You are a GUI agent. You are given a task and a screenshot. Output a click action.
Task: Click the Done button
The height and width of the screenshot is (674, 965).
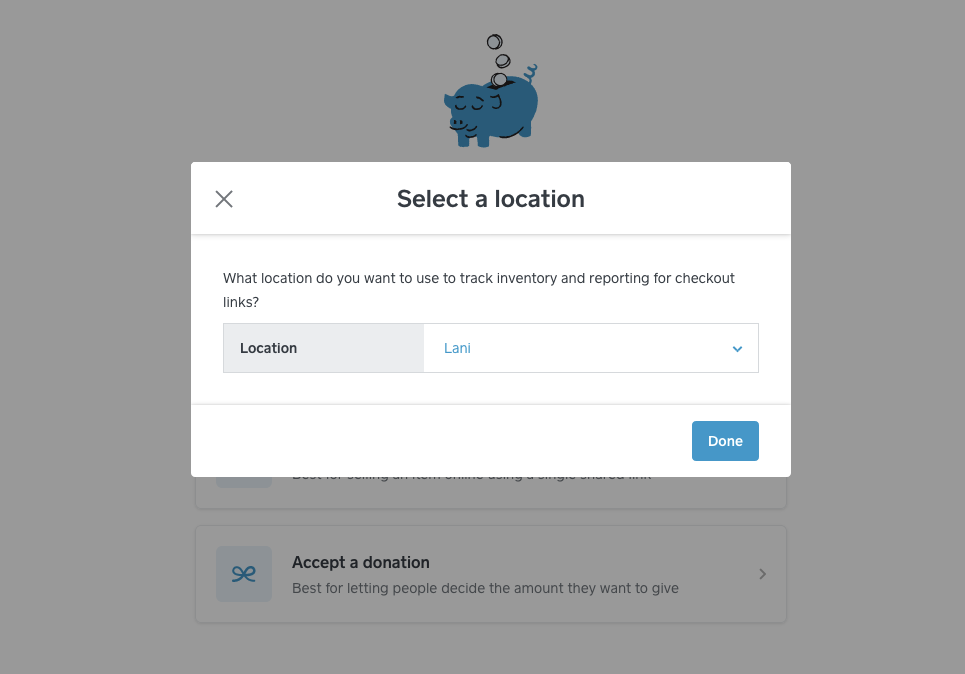[x=725, y=440]
